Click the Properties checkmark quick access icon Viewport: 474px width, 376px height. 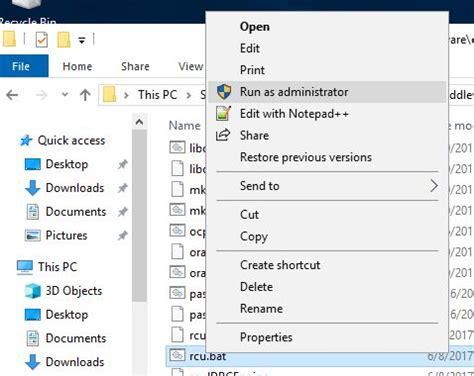[x=42, y=40]
